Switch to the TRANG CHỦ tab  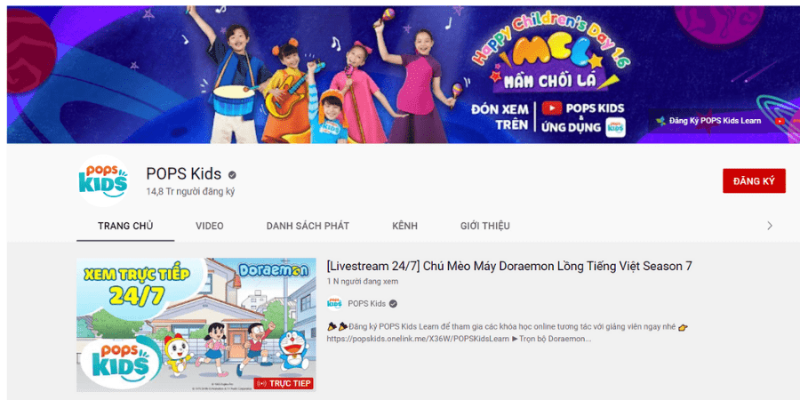pyautogui.click(x=126, y=226)
